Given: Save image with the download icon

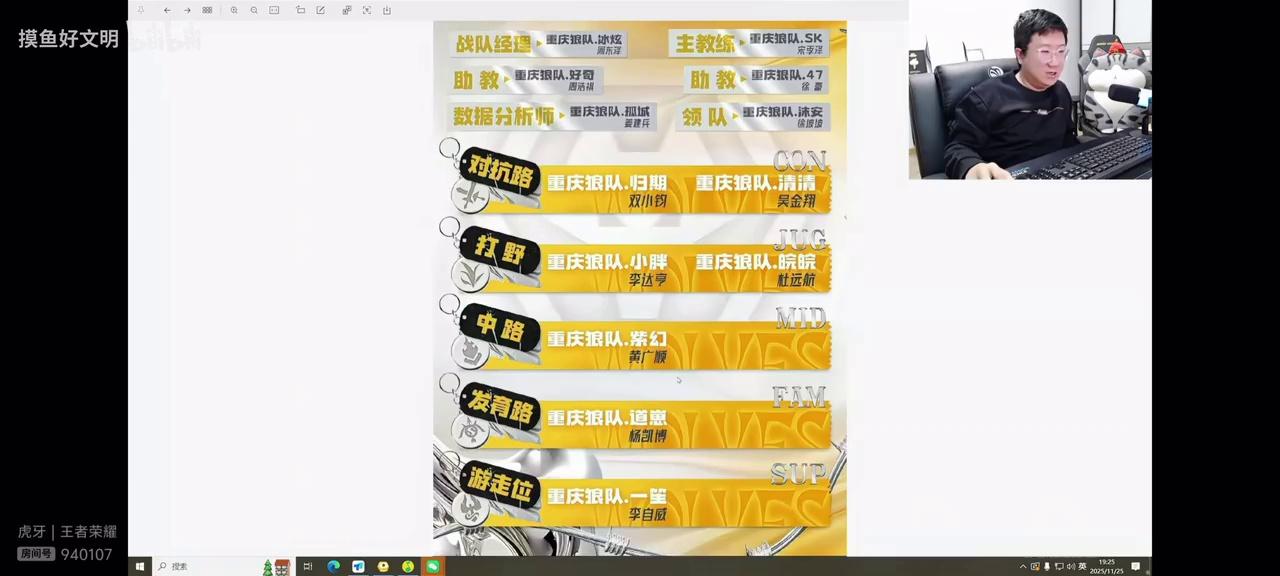Looking at the screenshot, I should pos(387,10).
